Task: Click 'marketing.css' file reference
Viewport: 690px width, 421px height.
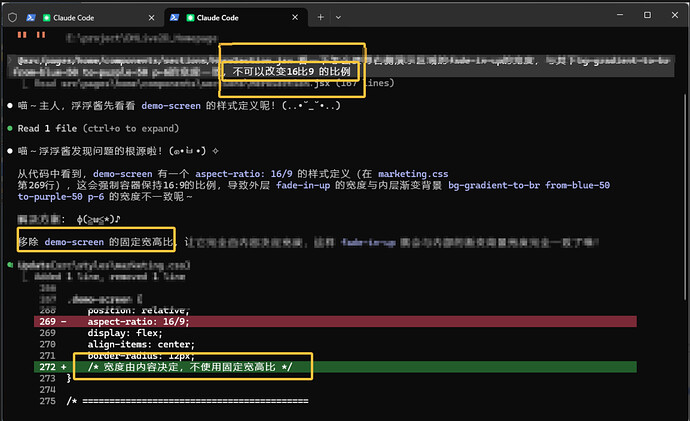Action: pos(413,174)
